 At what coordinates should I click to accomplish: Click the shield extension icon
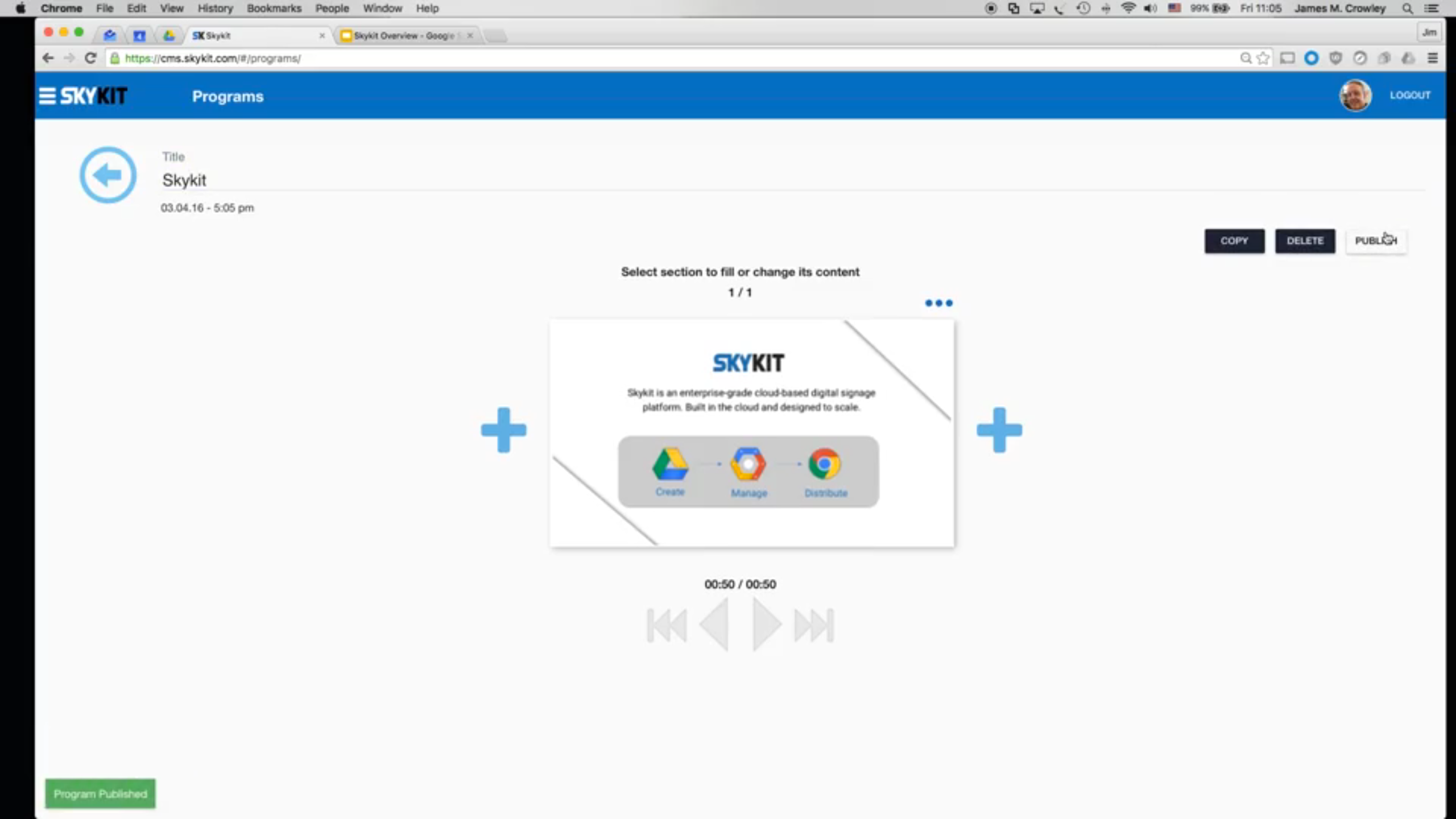tap(1335, 58)
